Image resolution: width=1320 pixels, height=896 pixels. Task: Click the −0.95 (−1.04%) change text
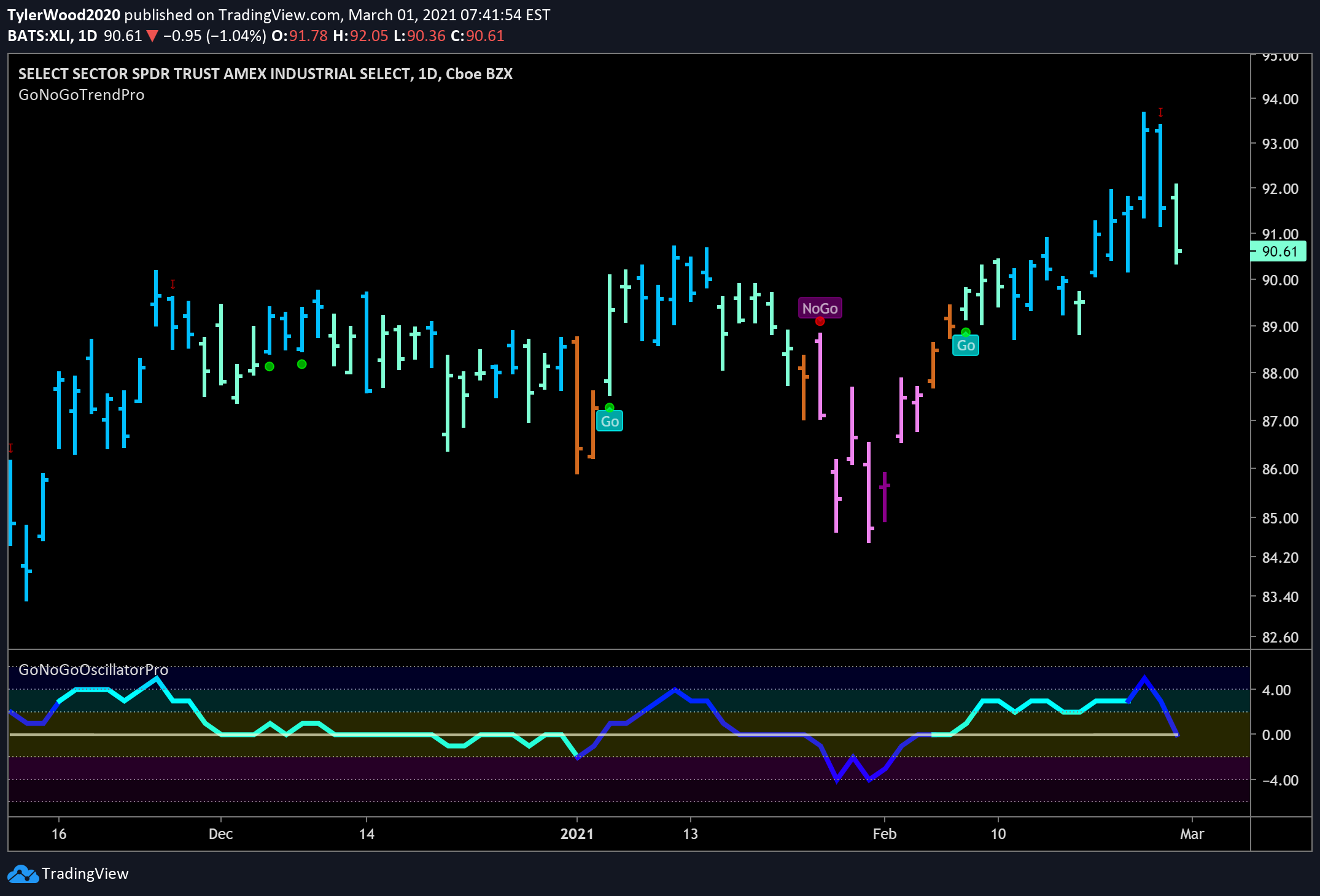215,36
